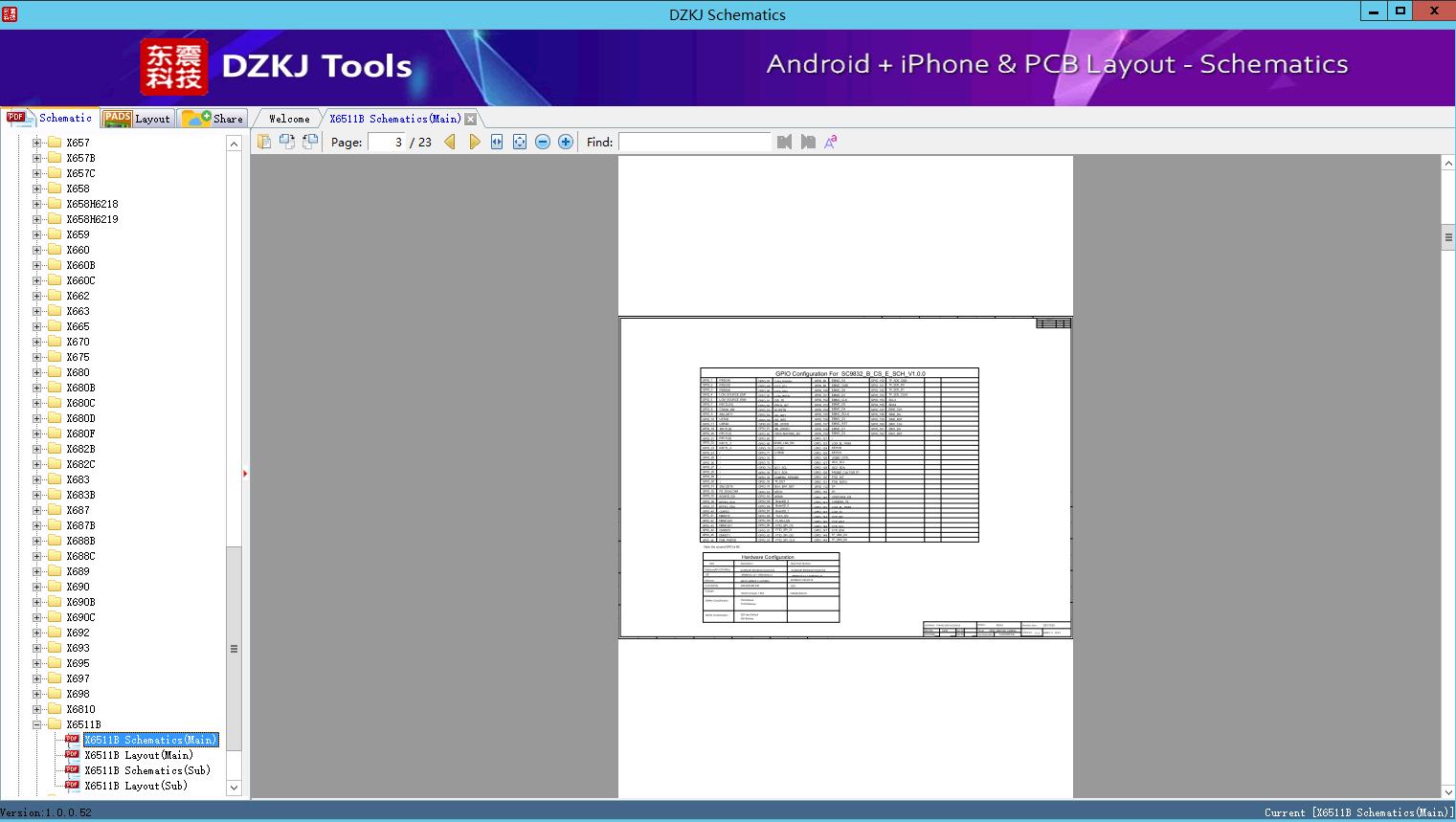
Task: Zoom in with the plus icon
Action: (x=566, y=142)
